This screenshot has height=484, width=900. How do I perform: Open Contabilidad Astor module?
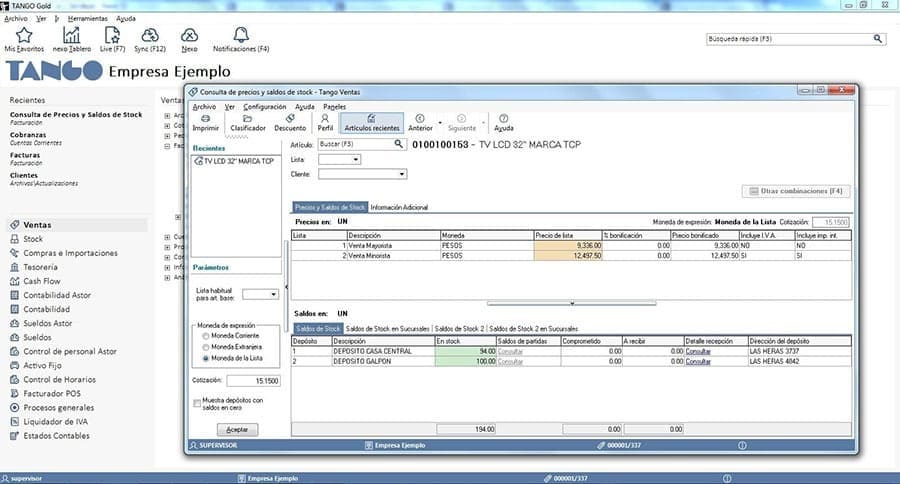[57, 295]
